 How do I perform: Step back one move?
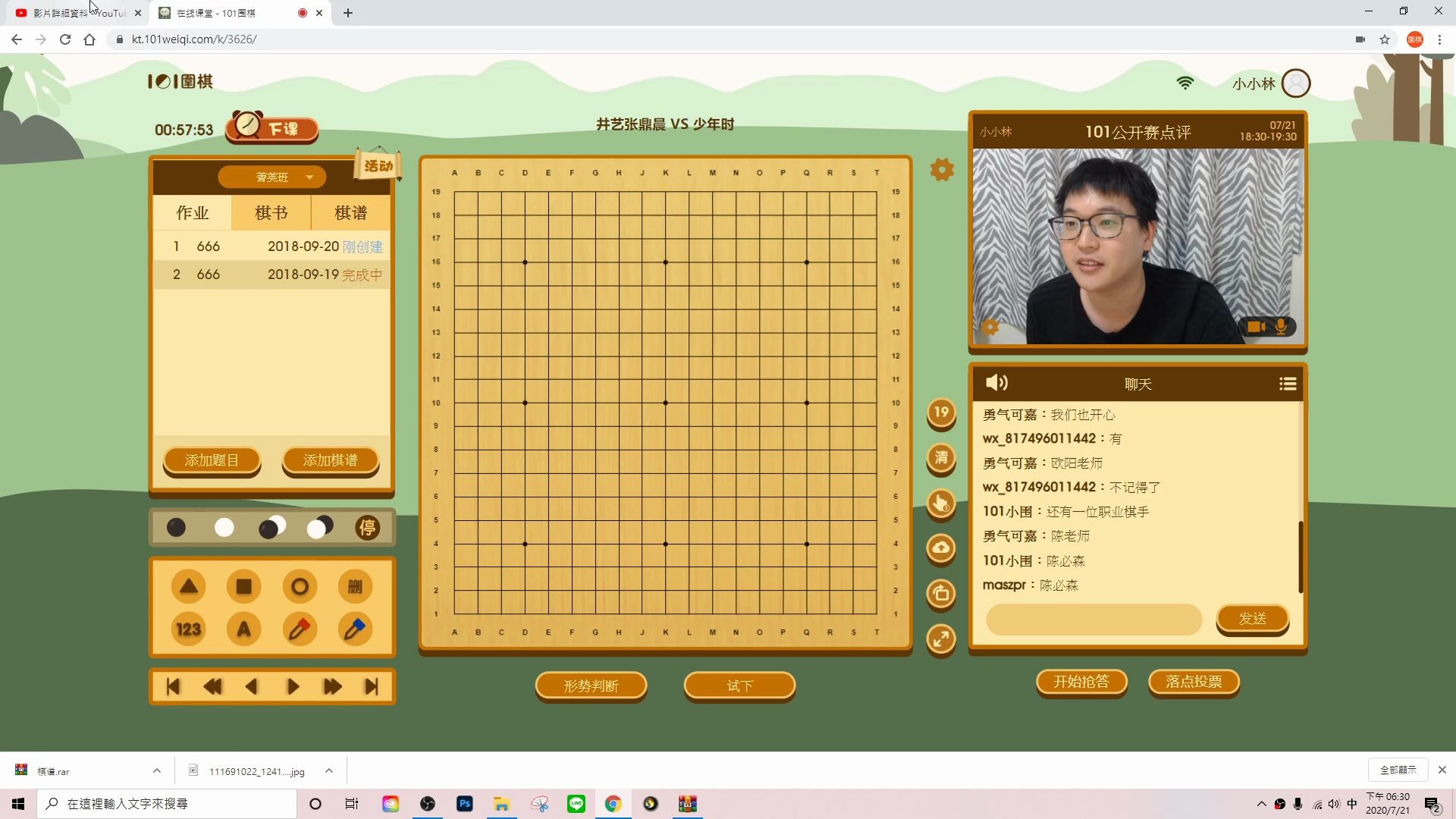pyautogui.click(x=252, y=687)
